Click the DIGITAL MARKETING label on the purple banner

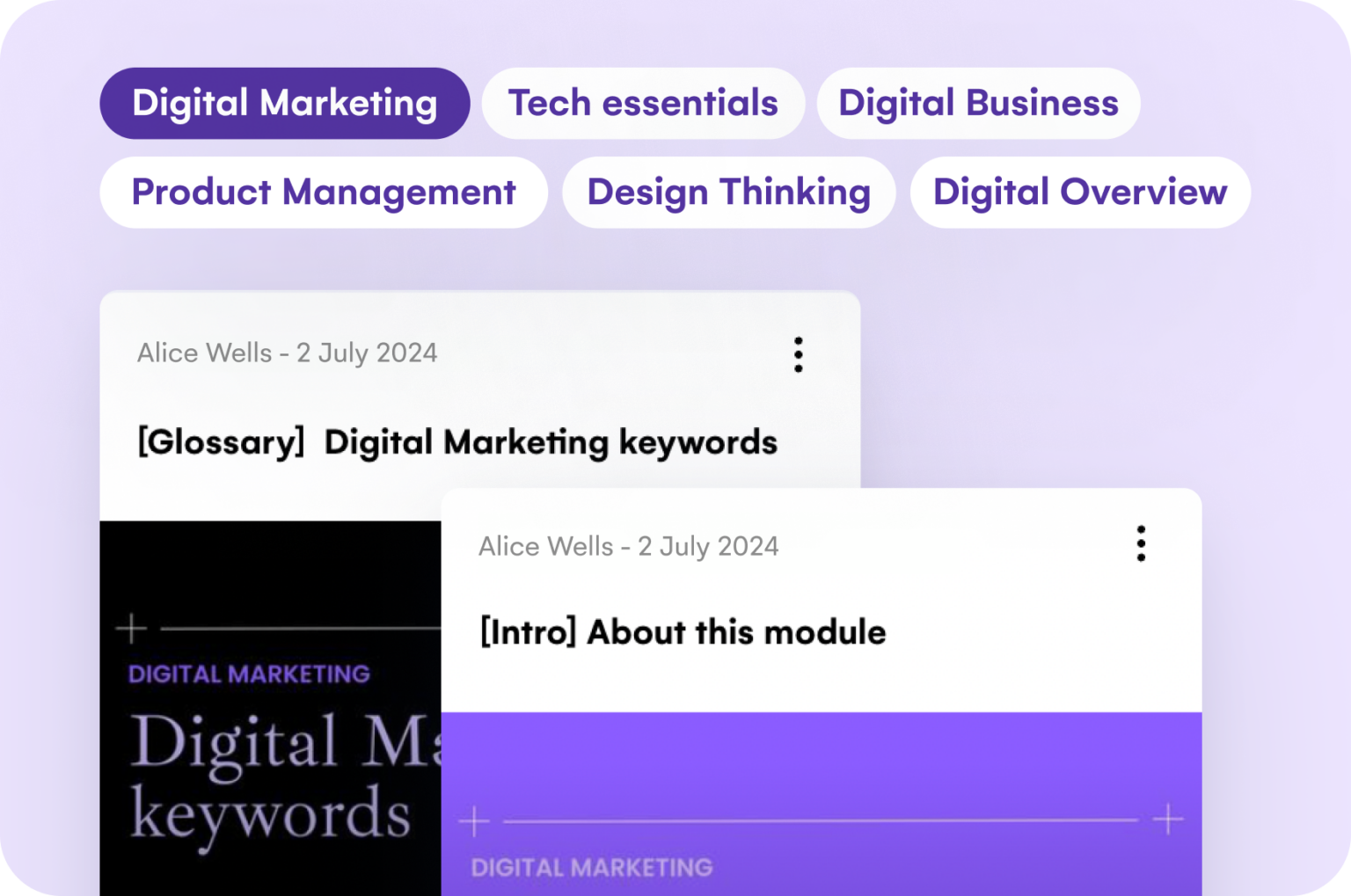pos(592,867)
